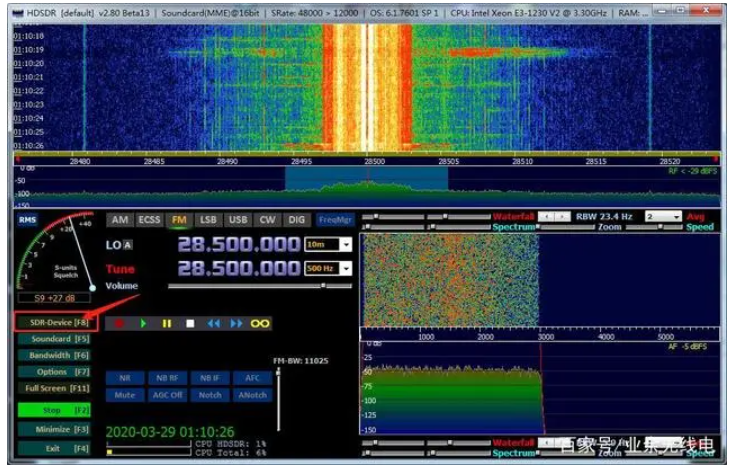Image resolution: width=734 pixels, height=470 pixels.
Task: Toggle the Mute button
Action: click(124, 395)
